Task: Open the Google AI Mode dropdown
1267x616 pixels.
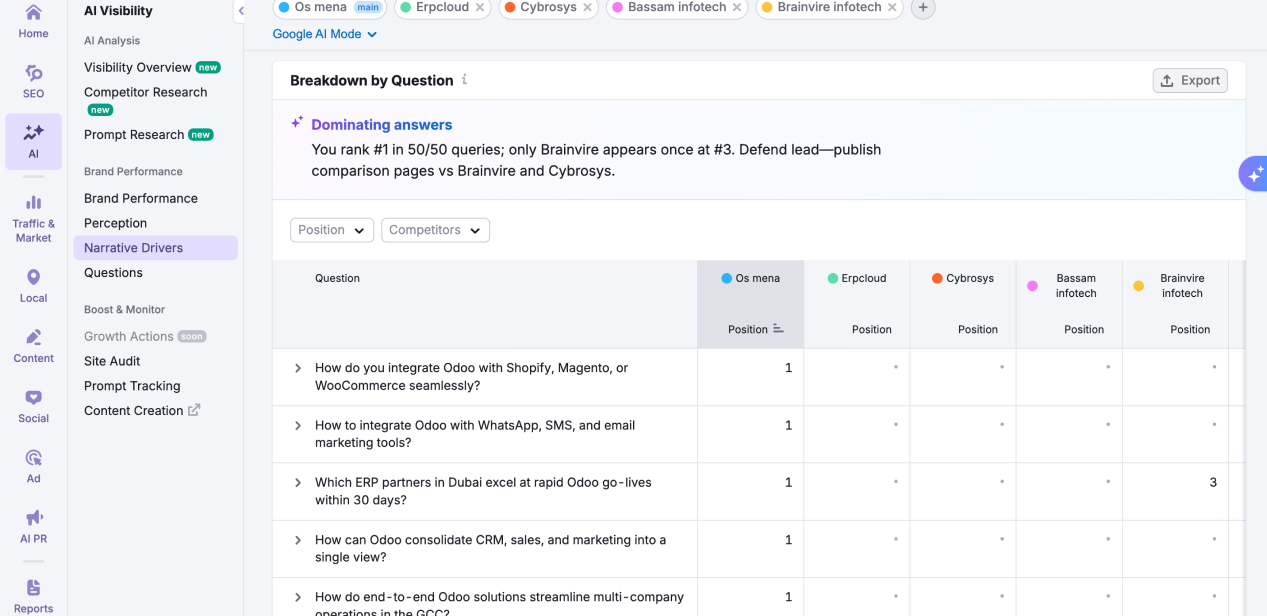Action: click(324, 34)
